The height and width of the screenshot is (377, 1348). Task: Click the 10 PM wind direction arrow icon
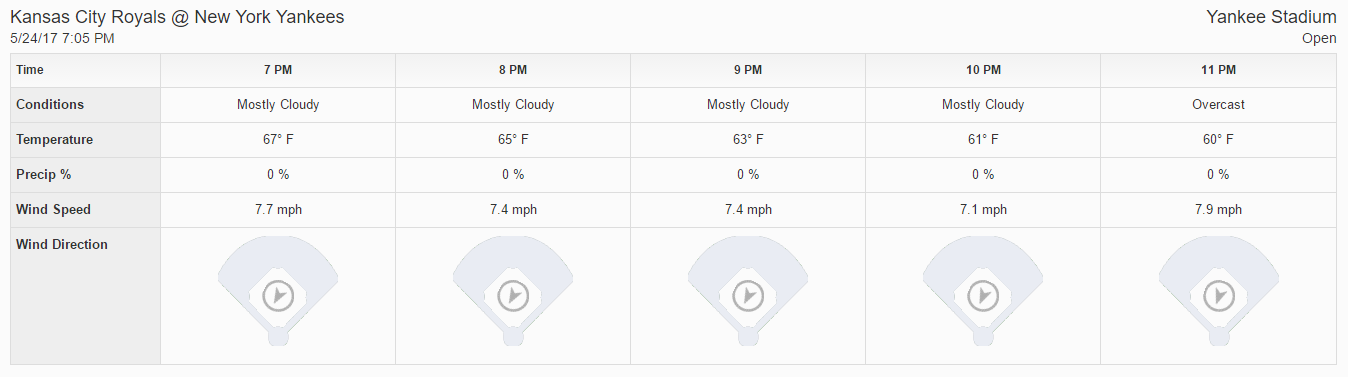[x=983, y=296]
